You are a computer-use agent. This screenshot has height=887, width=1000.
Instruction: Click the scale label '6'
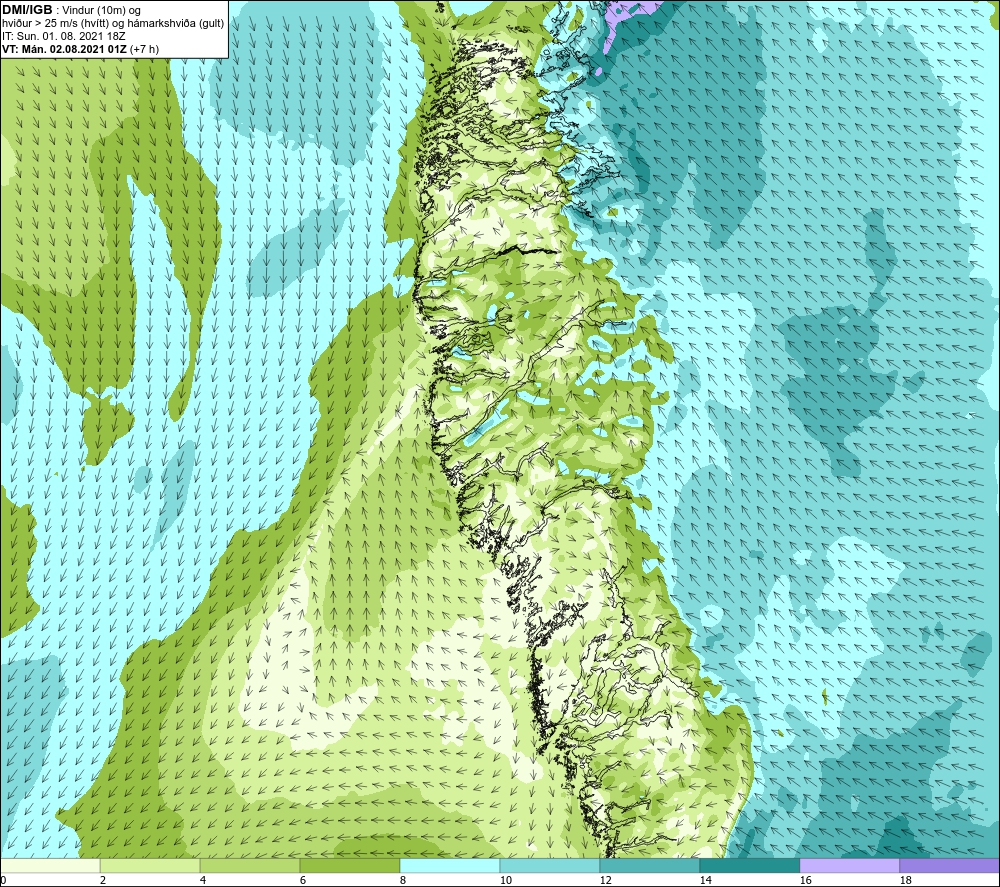tap(302, 880)
